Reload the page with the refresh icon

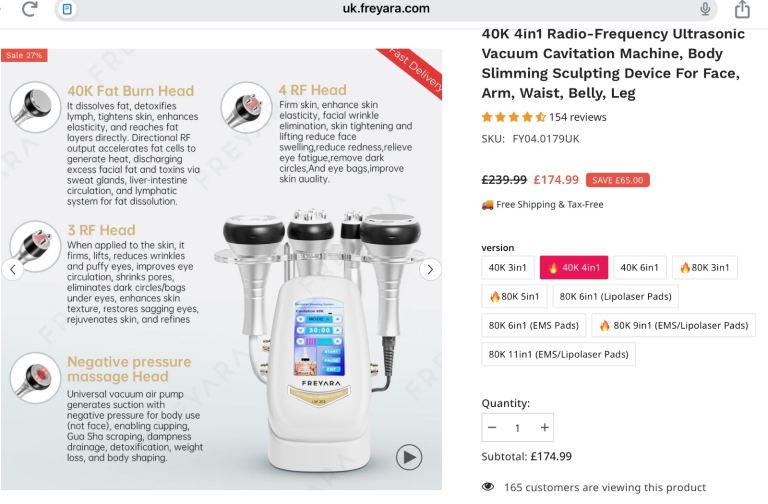(29, 9)
